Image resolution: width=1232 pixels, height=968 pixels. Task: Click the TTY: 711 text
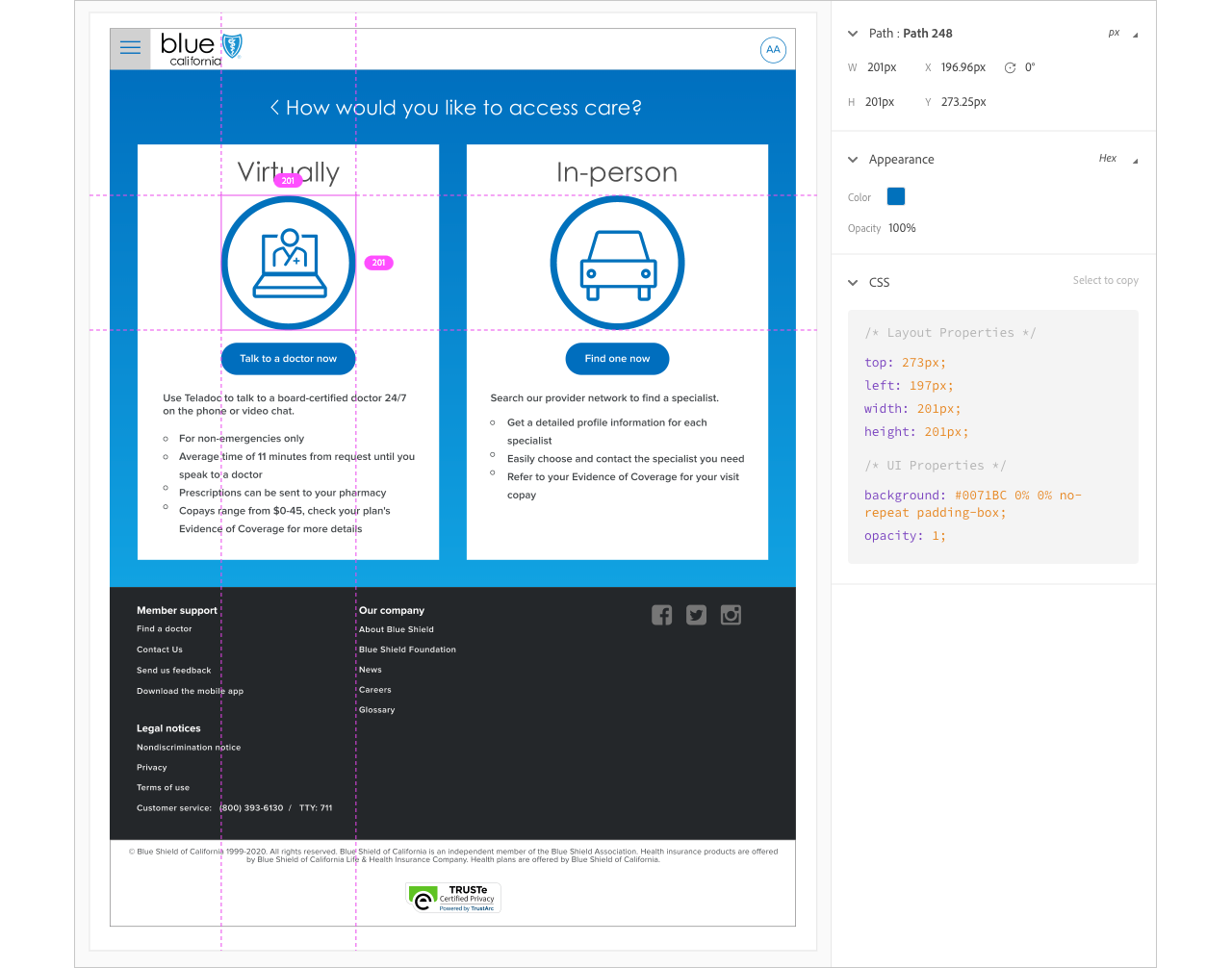[x=316, y=808]
